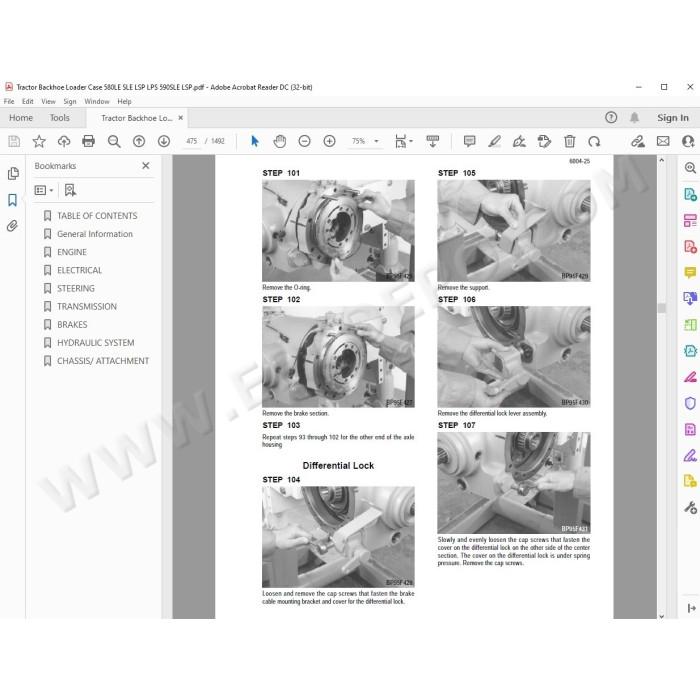This screenshot has height=700, width=700.
Task: Click scrollbar down arrow
Action: click(662, 616)
